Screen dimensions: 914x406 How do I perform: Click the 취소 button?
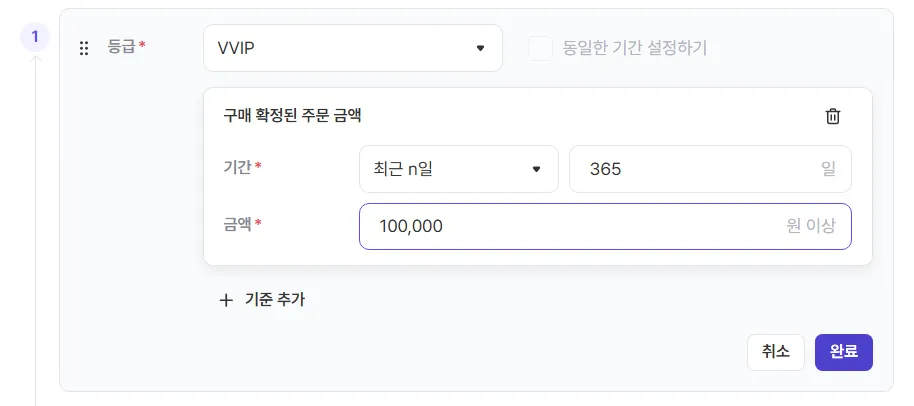pyautogui.click(x=776, y=352)
